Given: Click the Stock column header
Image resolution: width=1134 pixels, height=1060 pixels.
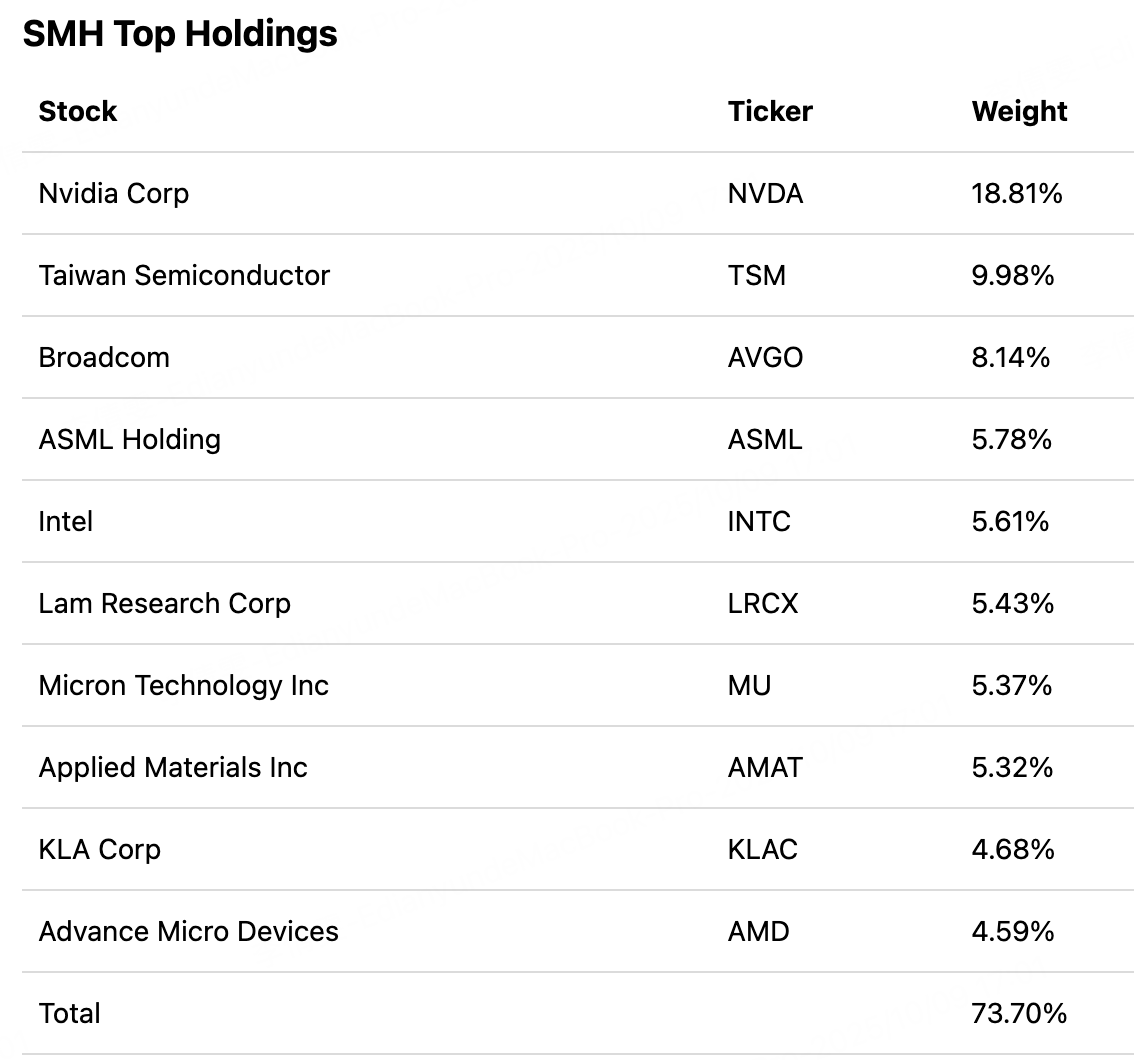Looking at the screenshot, I should [78, 111].
